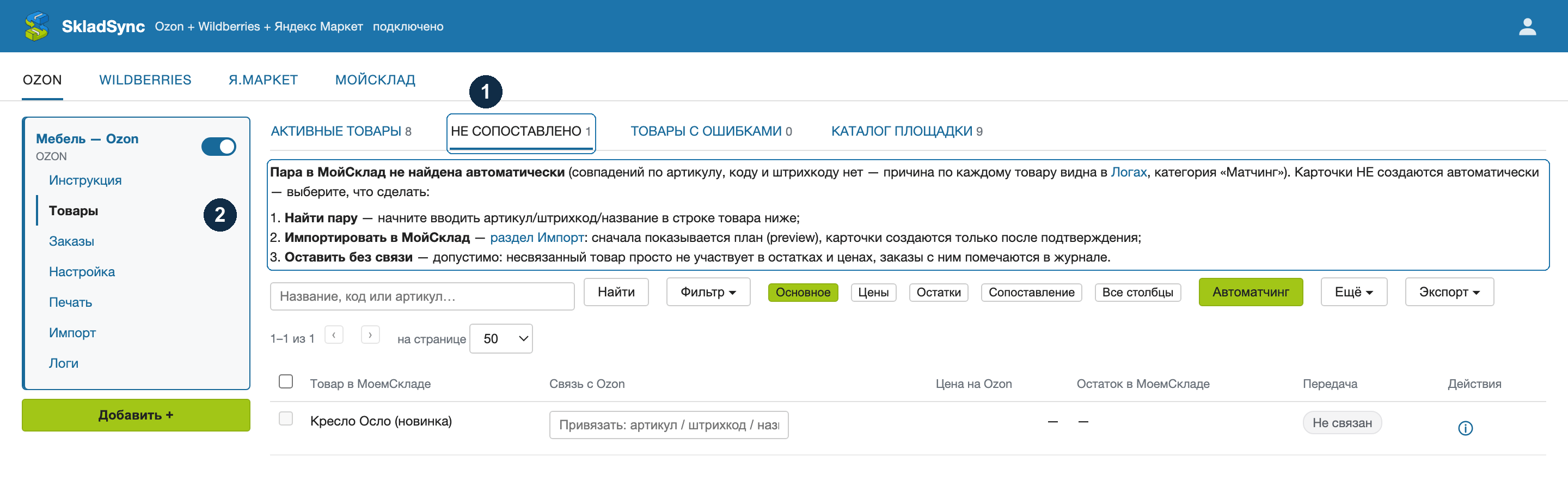
Task: Click Кресло Осло (новинка) product name
Action: point(381,421)
